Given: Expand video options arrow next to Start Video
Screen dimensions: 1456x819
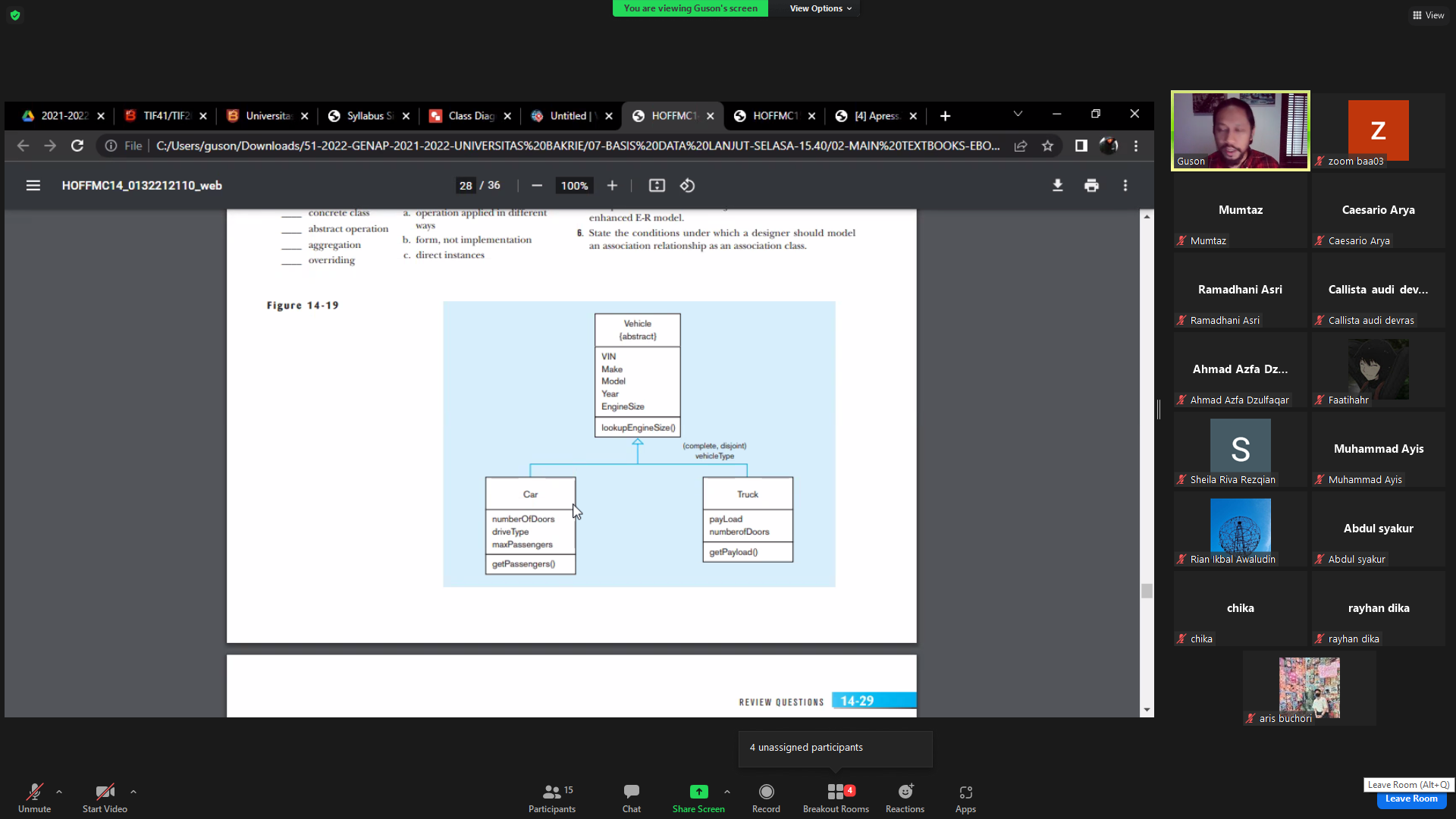Looking at the screenshot, I should [x=133, y=792].
